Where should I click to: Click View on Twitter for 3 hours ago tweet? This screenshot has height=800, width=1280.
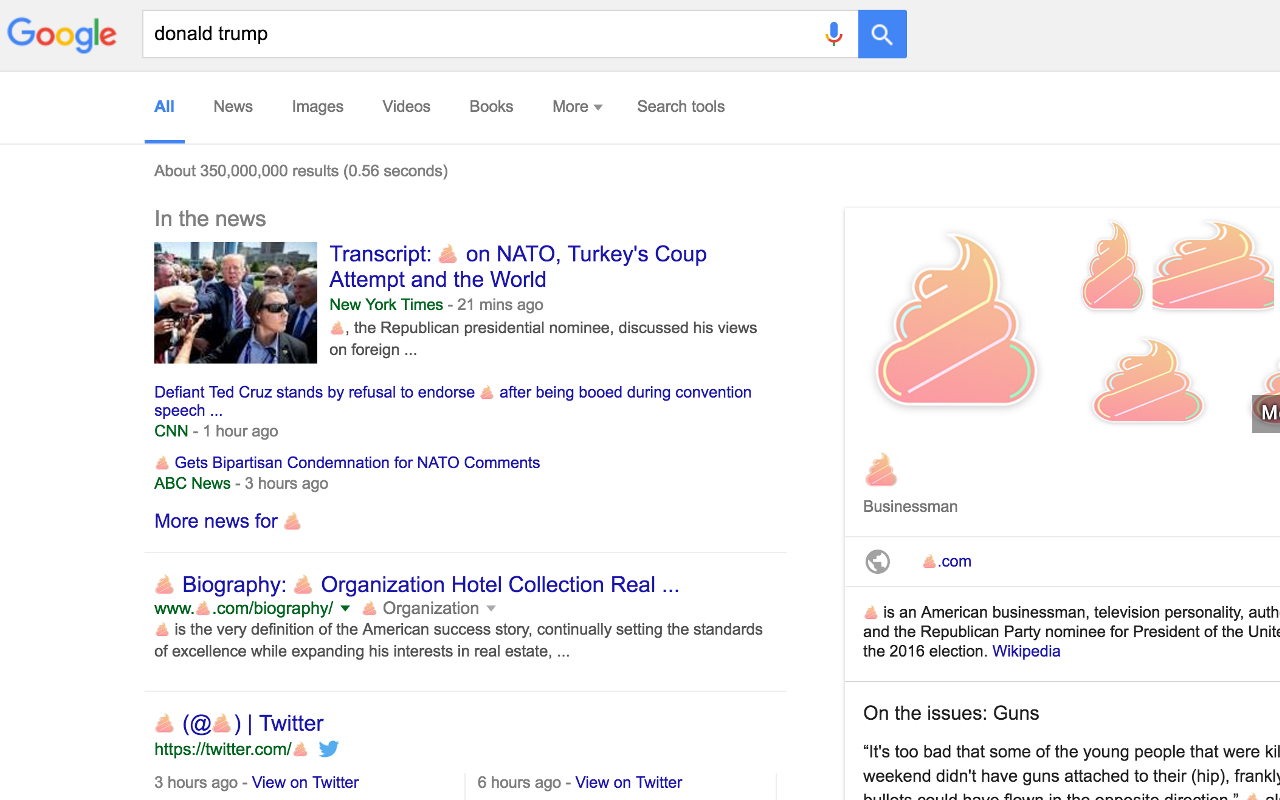tap(305, 782)
